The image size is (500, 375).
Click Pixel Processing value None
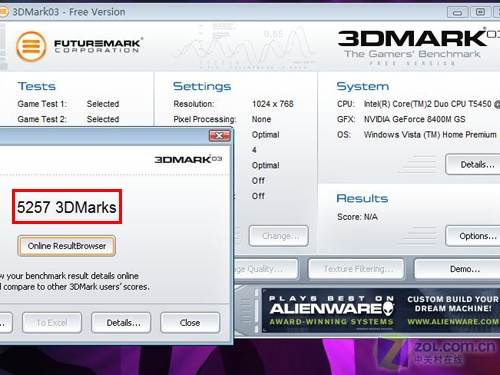coord(261,119)
